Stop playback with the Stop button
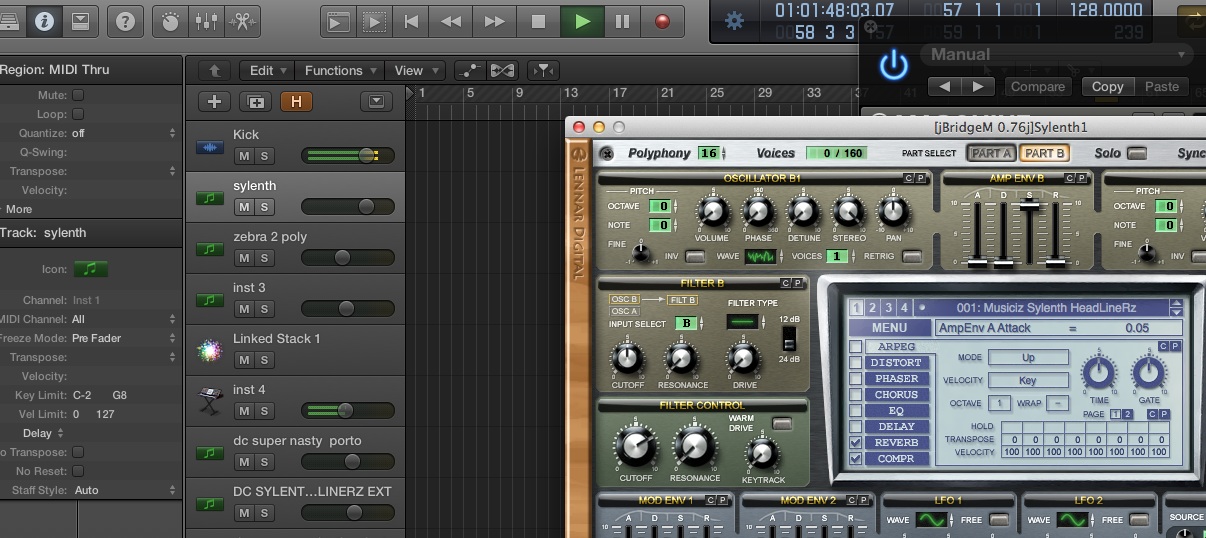Screen dimensions: 1206x538 [538, 20]
